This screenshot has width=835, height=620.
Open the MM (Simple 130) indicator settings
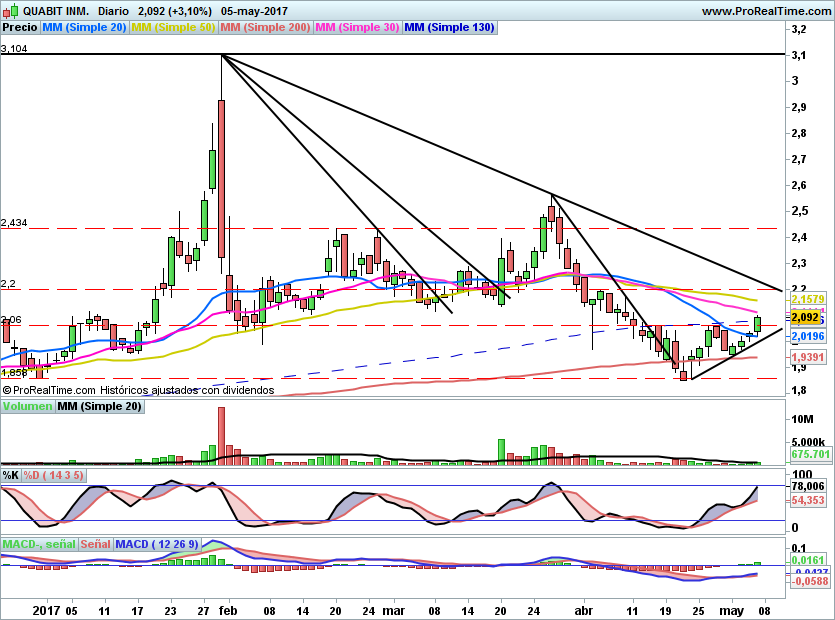click(x=448, y=28)
